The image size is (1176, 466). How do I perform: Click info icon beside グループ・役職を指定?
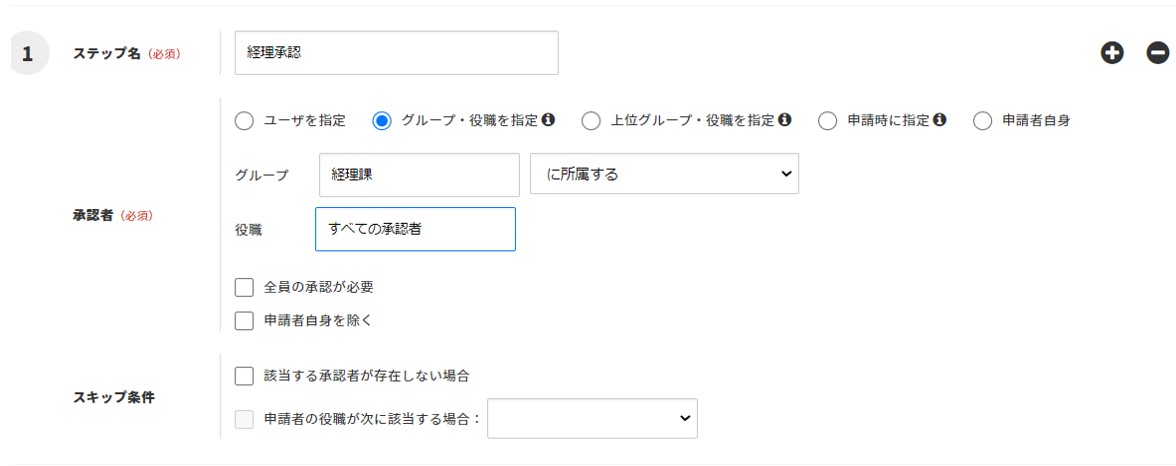click(x=548, y=120)
